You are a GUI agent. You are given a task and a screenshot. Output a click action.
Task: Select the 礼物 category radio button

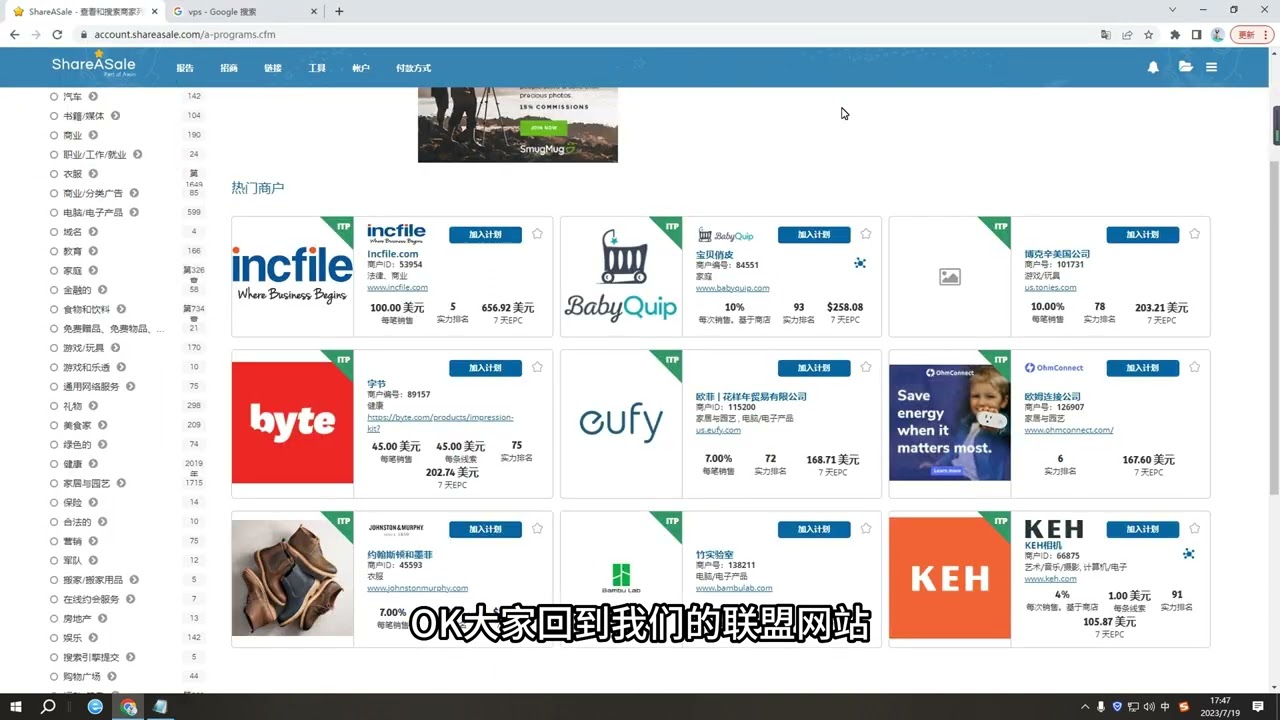[x=54, y=406]
